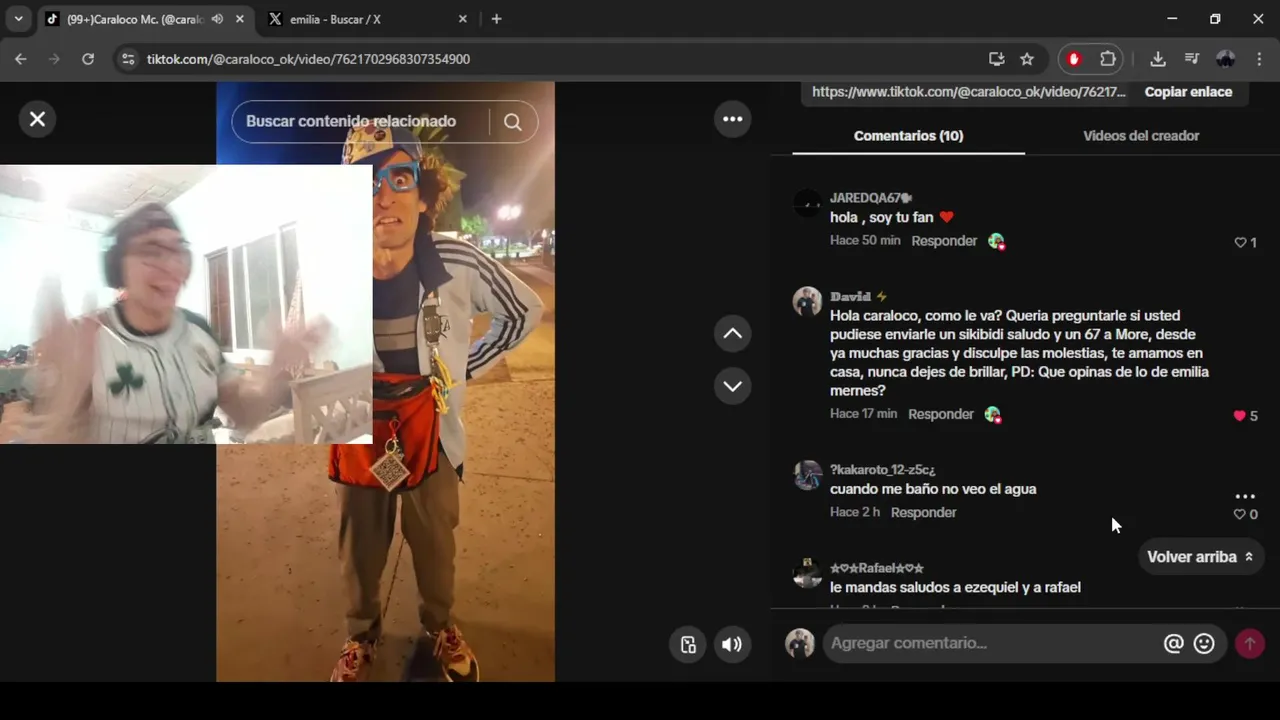1280x720 pixels.
Task: Click the clip icon beside the volume button
Action: coord(688,644)
